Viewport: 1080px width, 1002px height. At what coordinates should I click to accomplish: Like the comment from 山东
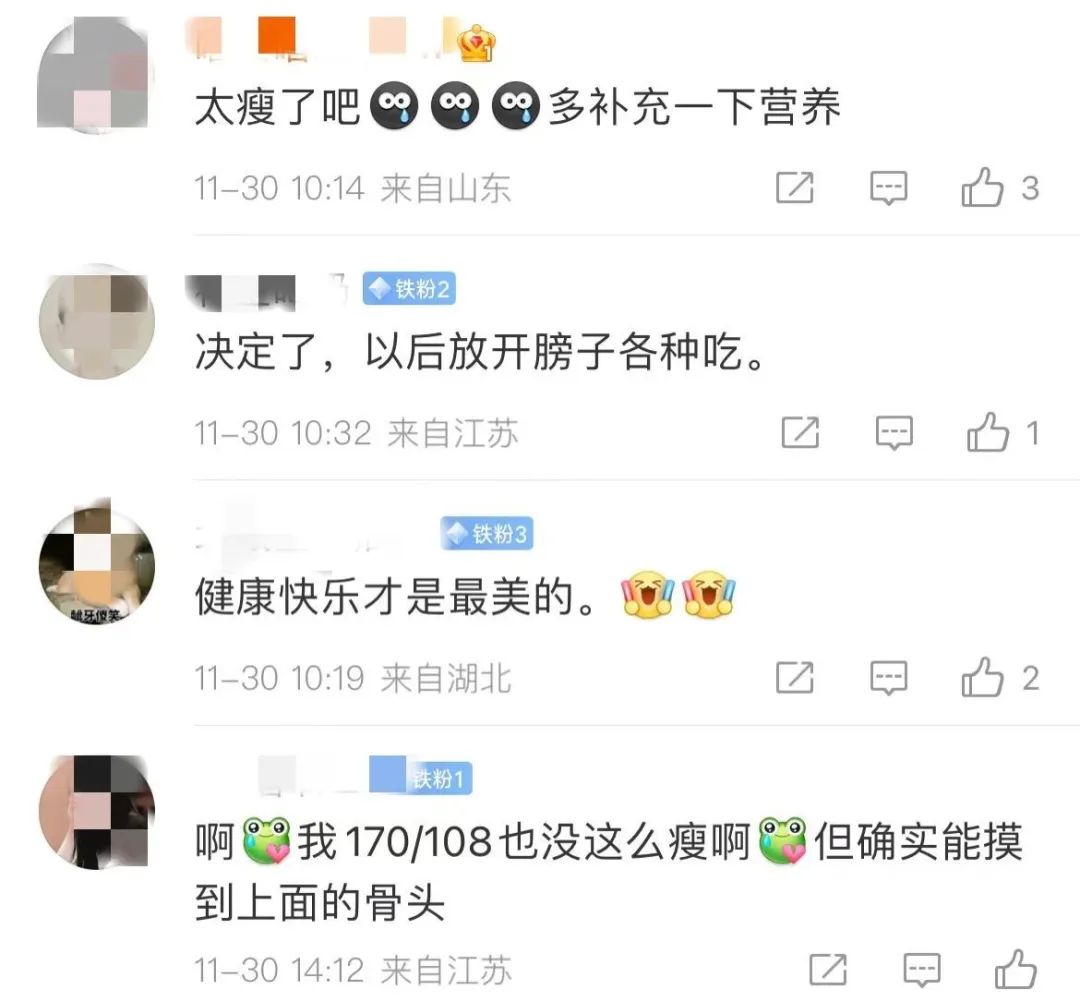(983, 187)
